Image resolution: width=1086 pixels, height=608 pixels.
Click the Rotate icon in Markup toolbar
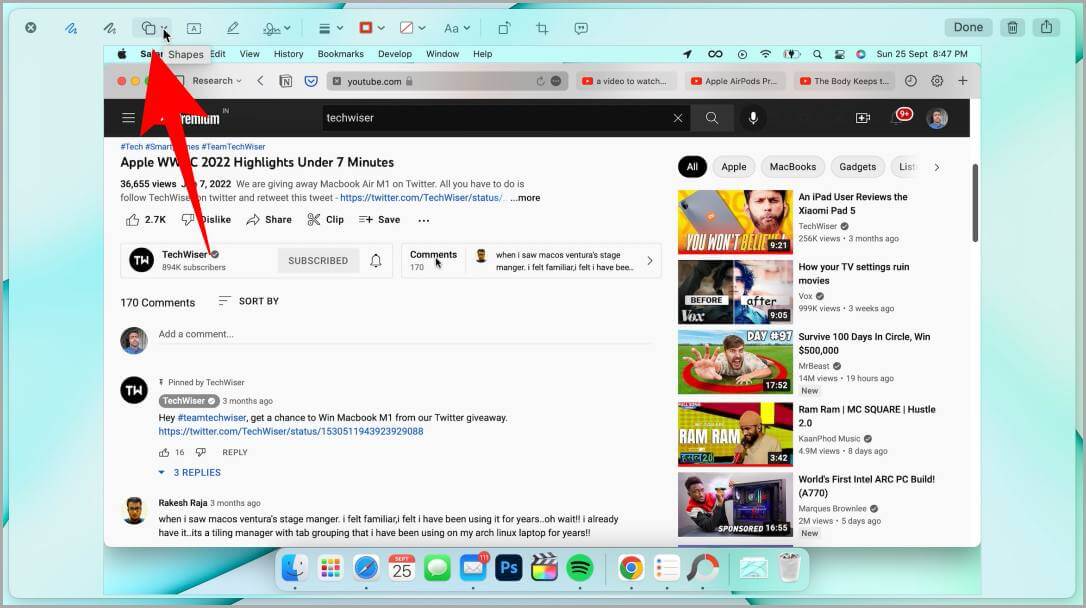click(504, 28)
